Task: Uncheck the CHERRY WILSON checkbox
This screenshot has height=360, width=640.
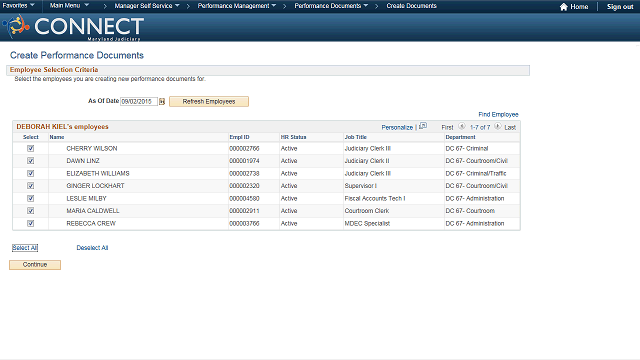Action: [31, 149]
